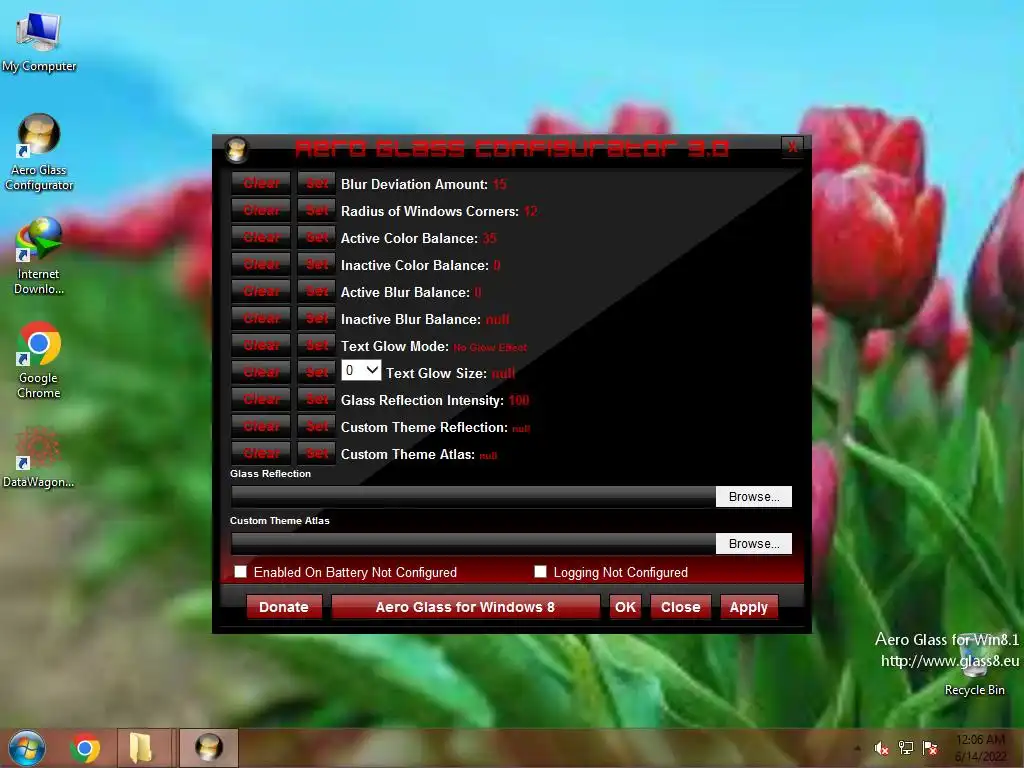Image resolution: width=1024 pixels, height=768 pixels.
Task: Set the Inactive Color Balance
Action: tap(317, 264)
